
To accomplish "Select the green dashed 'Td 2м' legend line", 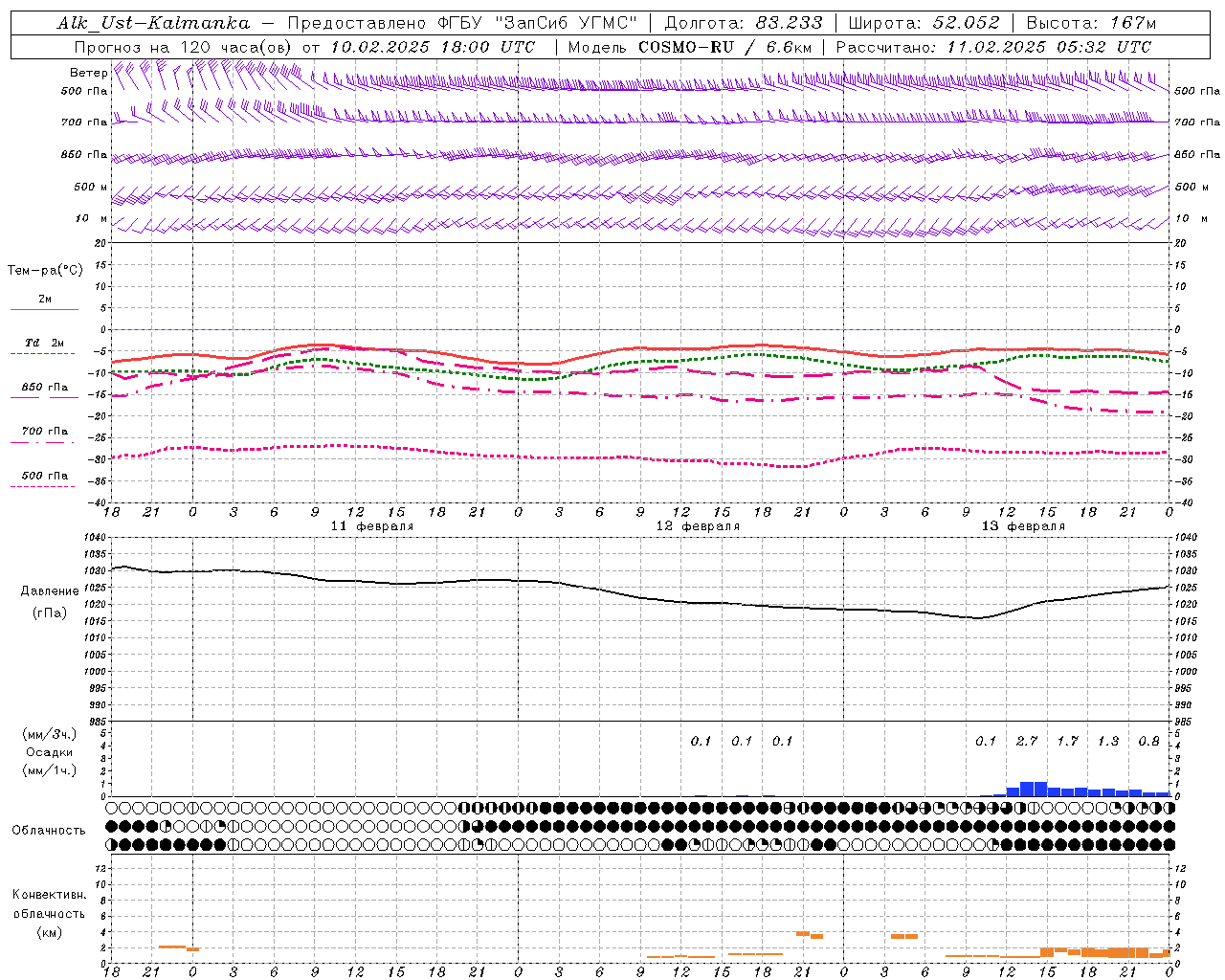I will (x=44, y=353).
